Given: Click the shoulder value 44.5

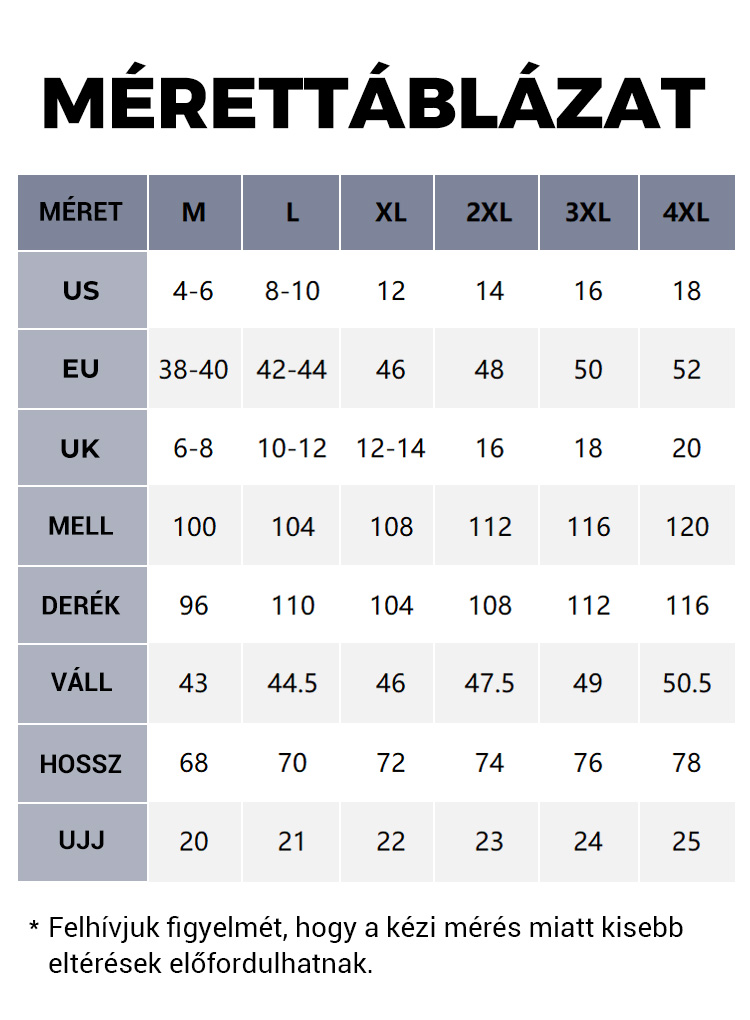Looking at the screenshot, I should (x=292, y=683).
